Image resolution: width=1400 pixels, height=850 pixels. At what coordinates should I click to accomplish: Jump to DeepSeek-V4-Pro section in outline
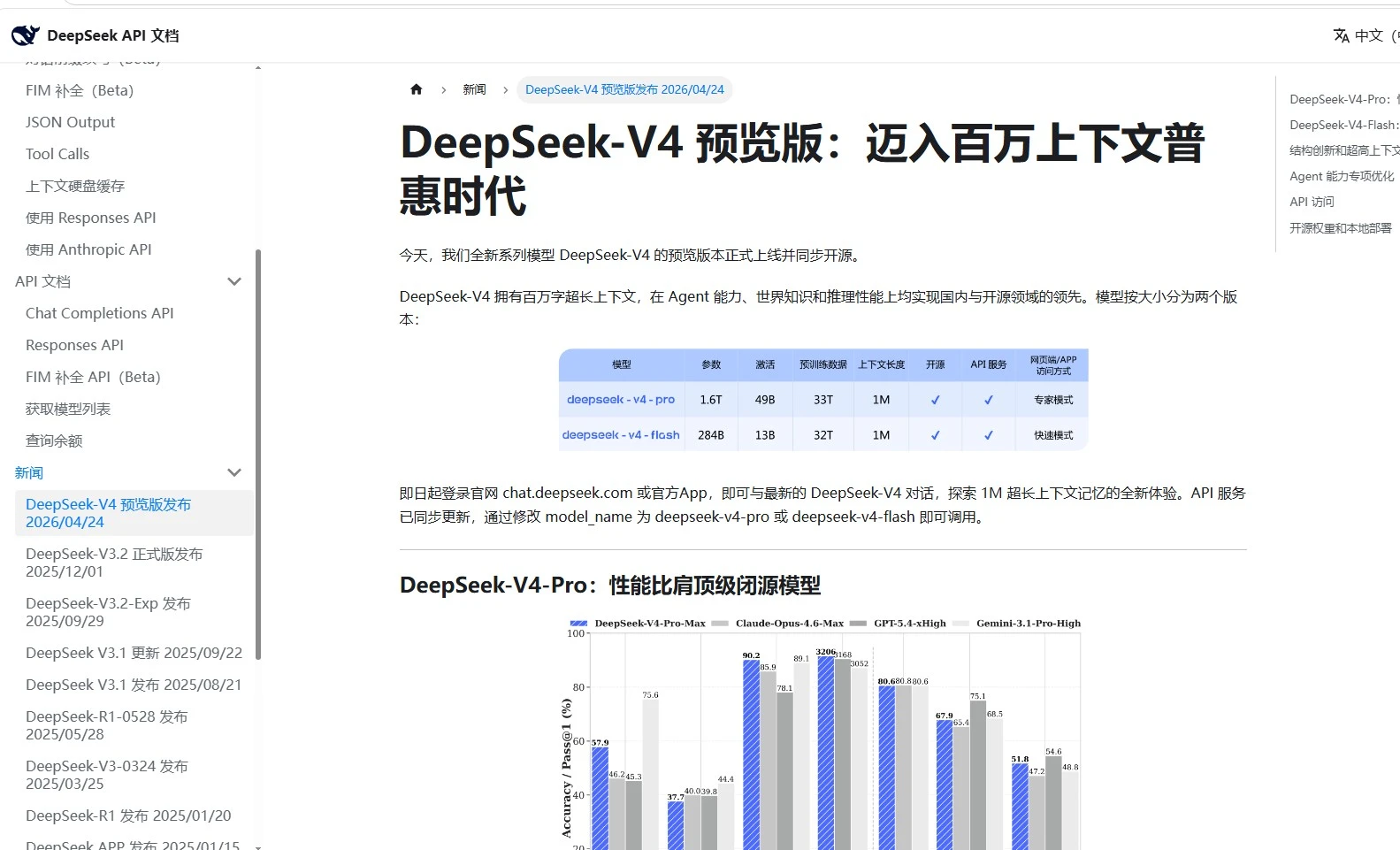(1344, 99)
